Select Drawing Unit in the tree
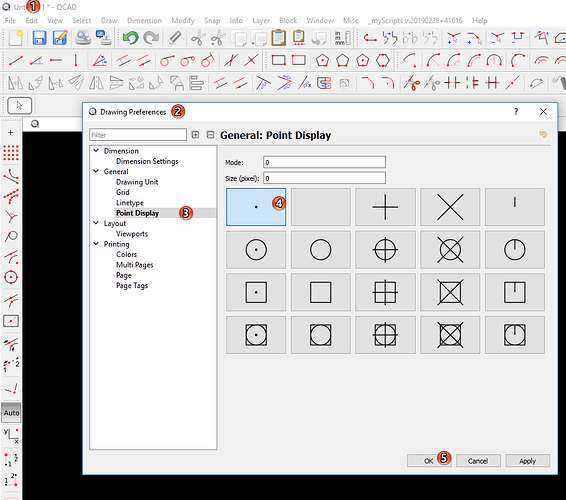This screenshot has height=500, width=566. click(x=137, y=182)
